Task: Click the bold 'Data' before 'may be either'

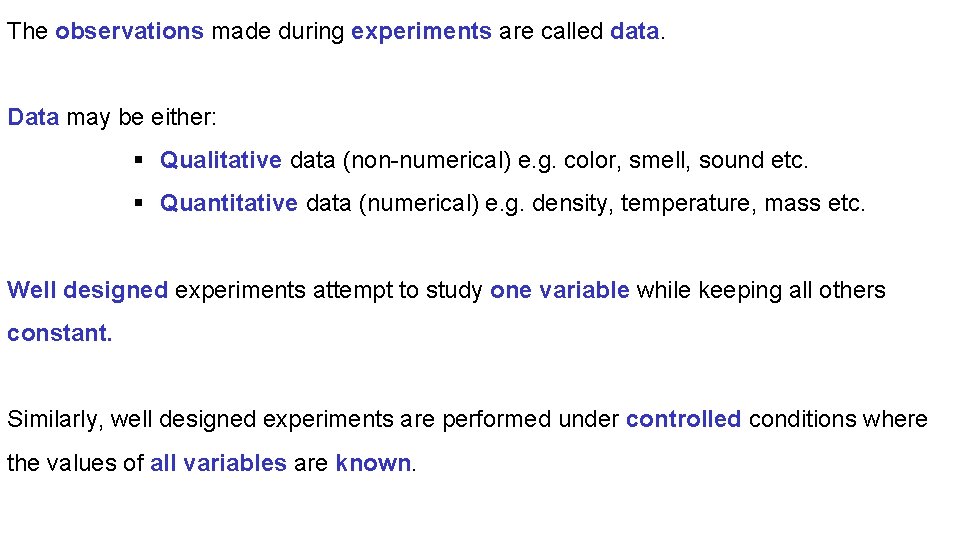Action: tap(33, 116)
